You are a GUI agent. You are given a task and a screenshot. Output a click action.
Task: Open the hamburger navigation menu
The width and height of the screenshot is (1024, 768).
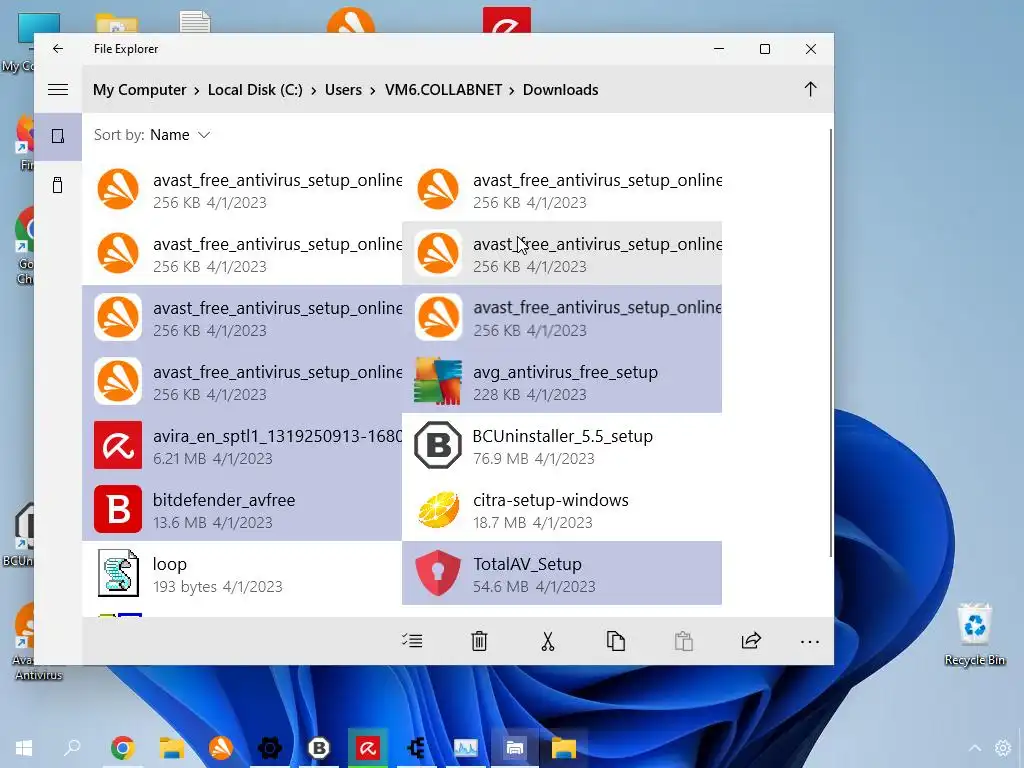(58, 89)
